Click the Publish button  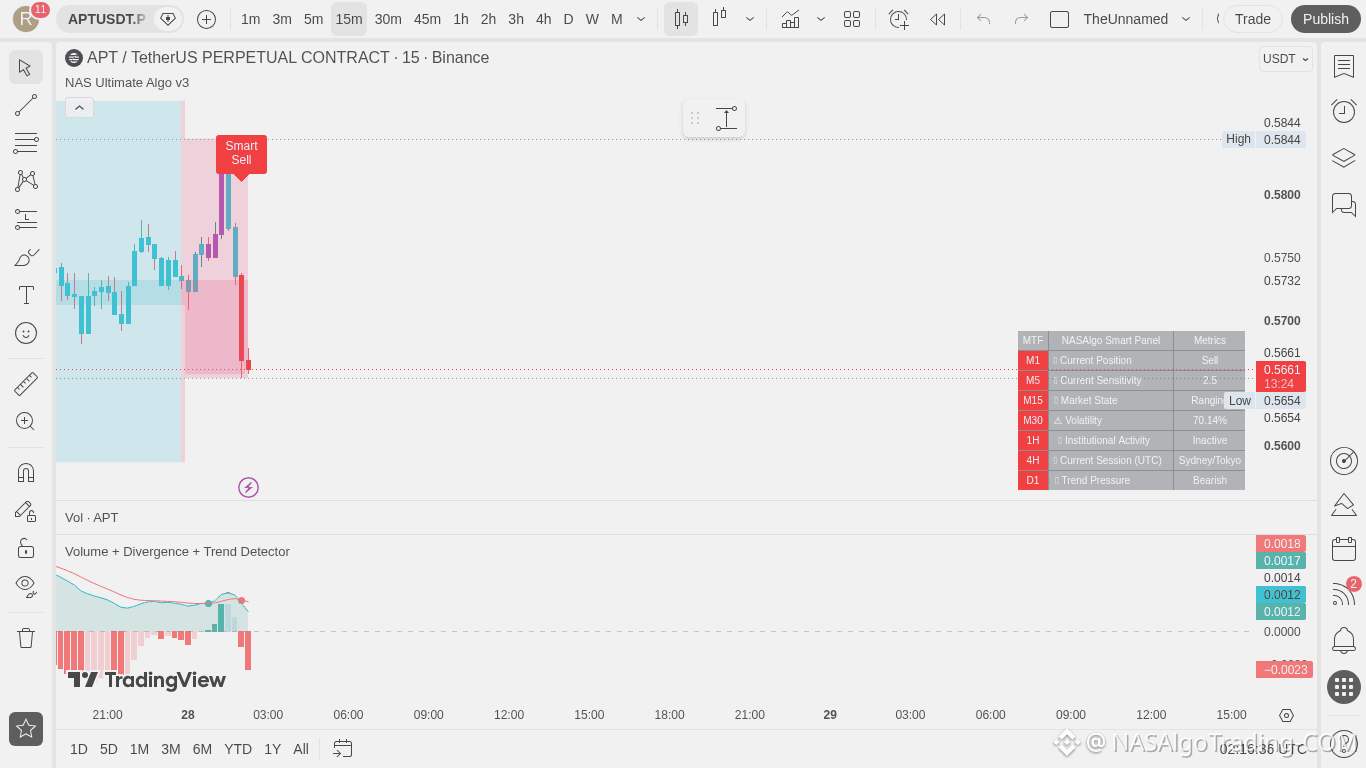tap(1326, 19)
